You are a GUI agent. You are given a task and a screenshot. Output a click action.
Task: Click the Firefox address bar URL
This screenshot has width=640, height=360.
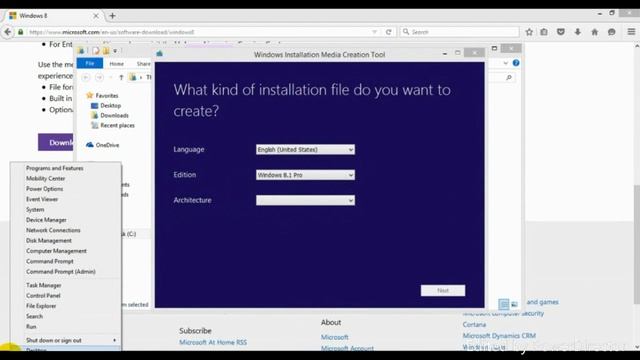[x=112, y=32]
